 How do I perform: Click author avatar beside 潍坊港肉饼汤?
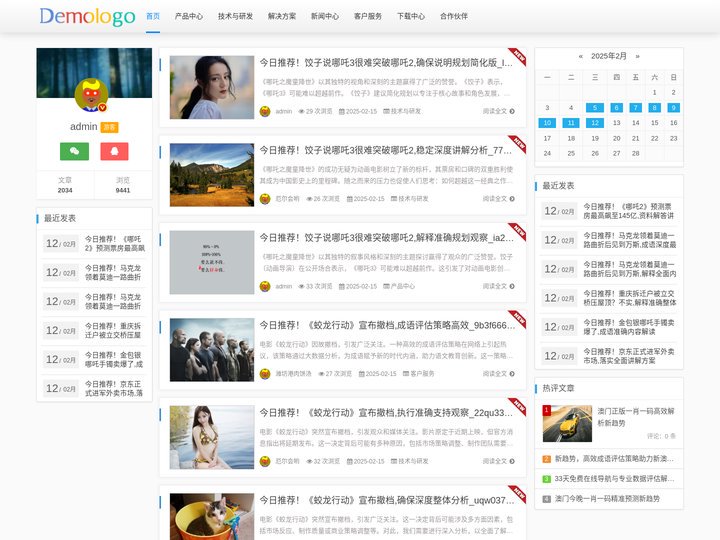coord(265,374)
